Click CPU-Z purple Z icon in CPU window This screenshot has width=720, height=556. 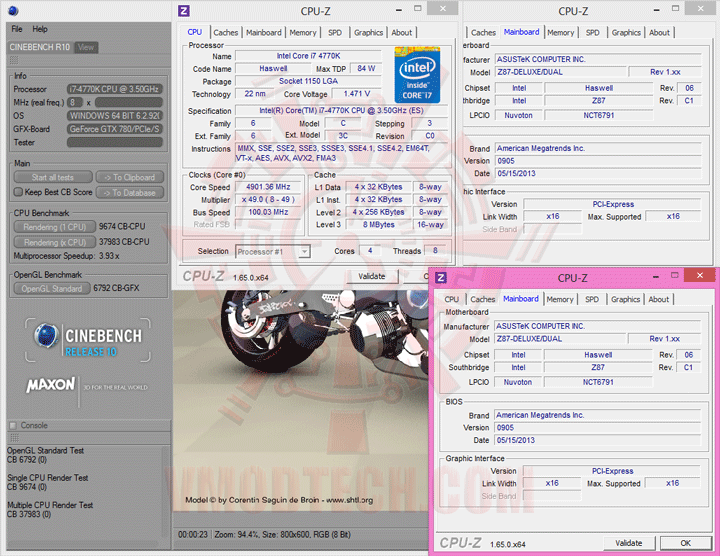coord(184,11)
